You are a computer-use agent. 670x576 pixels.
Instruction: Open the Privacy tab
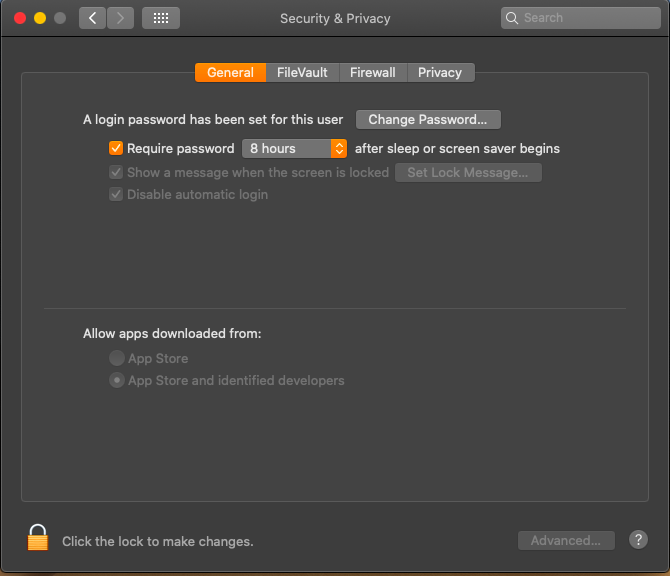(440, 72)
